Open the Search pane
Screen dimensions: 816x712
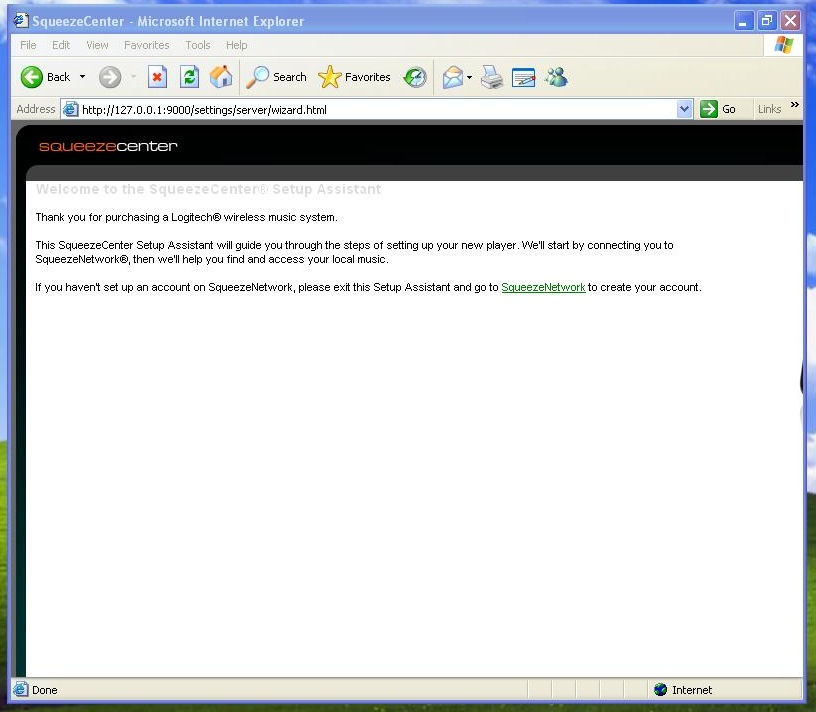pyautogui.click(x=277, y=77)
